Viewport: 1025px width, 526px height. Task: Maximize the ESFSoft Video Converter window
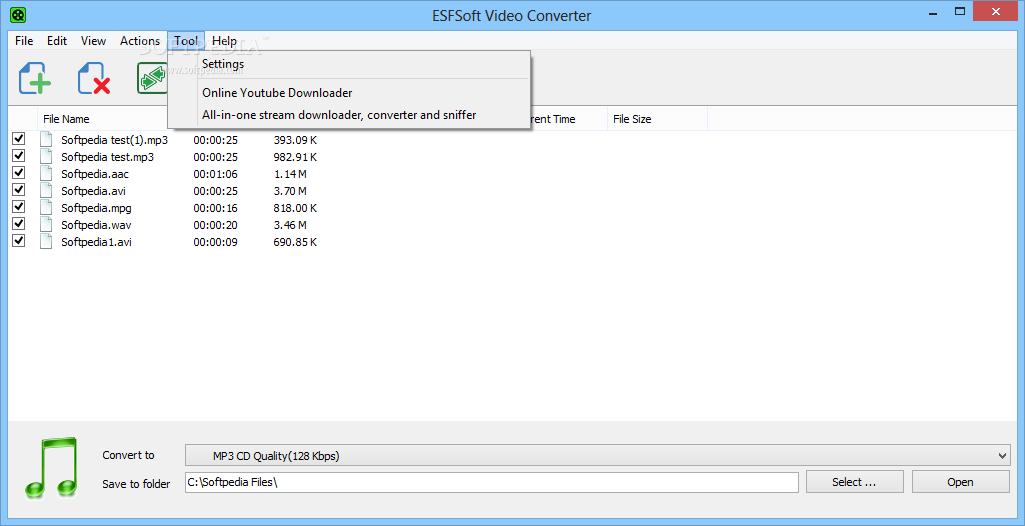(x=960, y=12)
